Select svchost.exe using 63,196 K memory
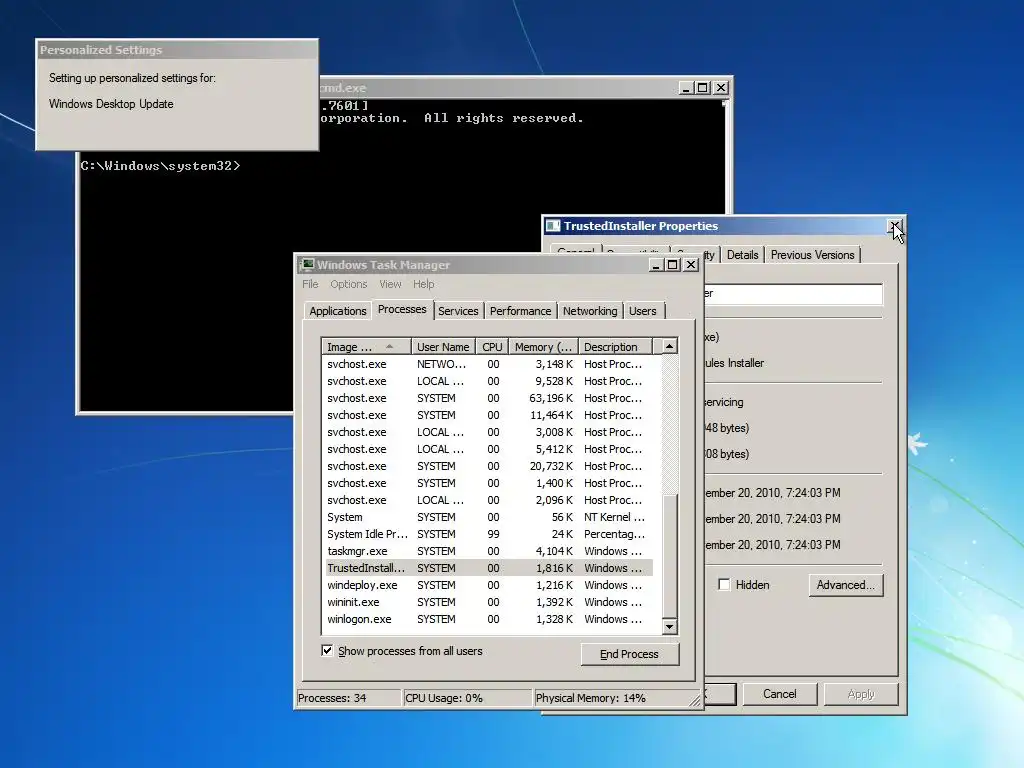Screen dimensions: 1024x768 click(x=488, y=398)
